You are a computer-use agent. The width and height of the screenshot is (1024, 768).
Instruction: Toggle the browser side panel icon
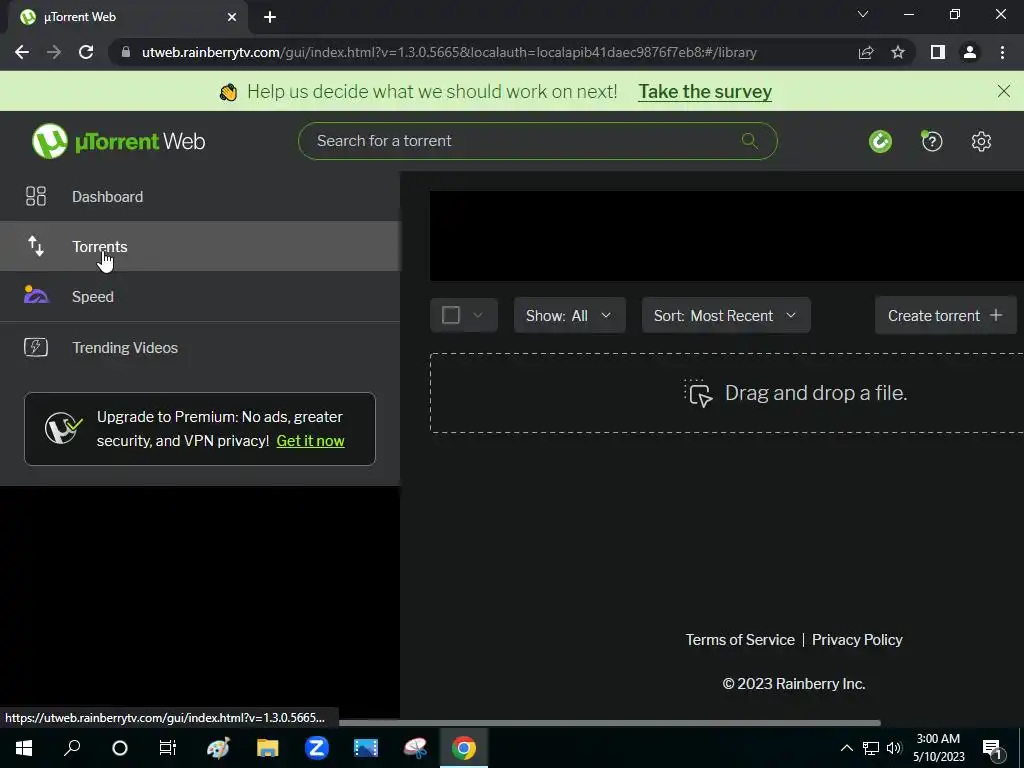click(x=938, y=52)
